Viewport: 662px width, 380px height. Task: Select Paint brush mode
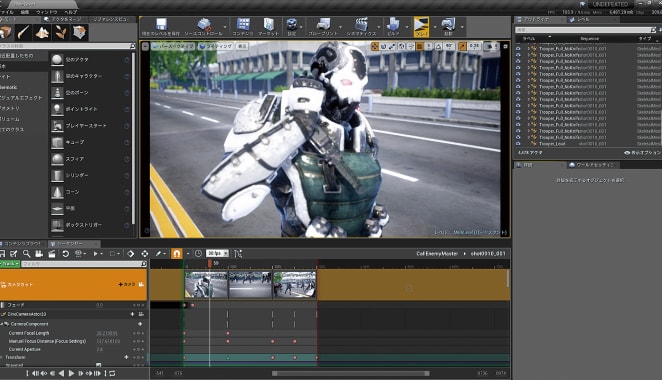[x=23, y=32]
